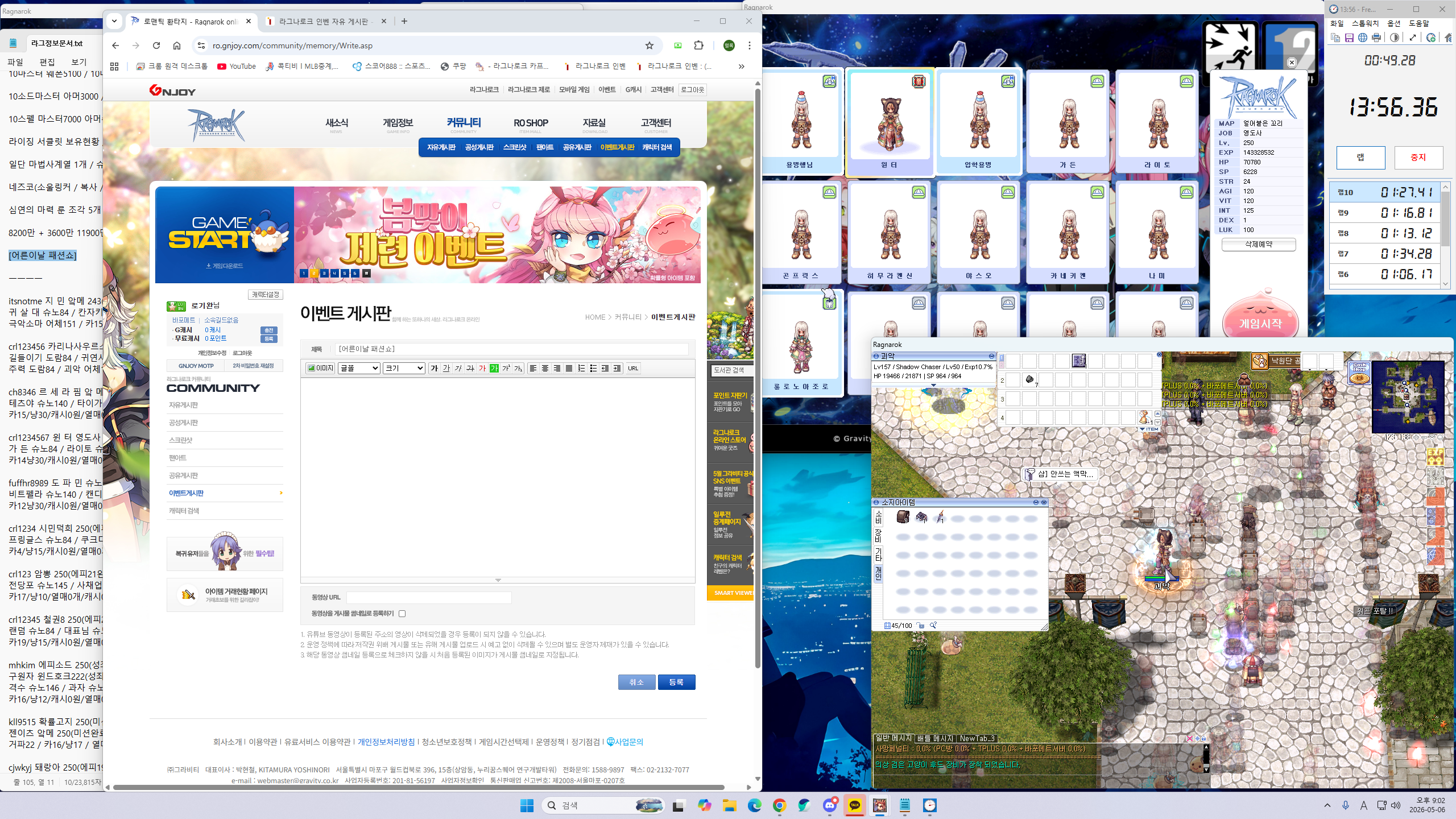Click the 제목 title input field

click(x=511, y=349)
